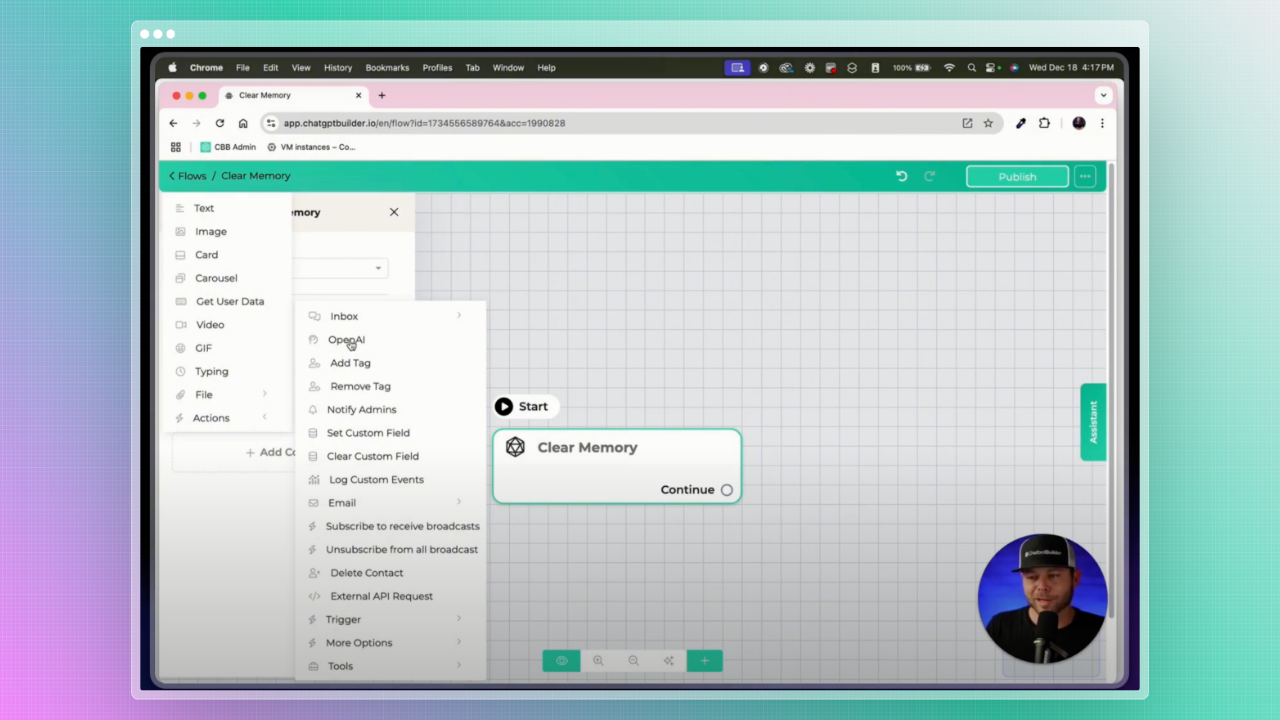Zoom in on the flow canvas
The height and width of the screenshot is (720, 1280).
pos(598,661)
